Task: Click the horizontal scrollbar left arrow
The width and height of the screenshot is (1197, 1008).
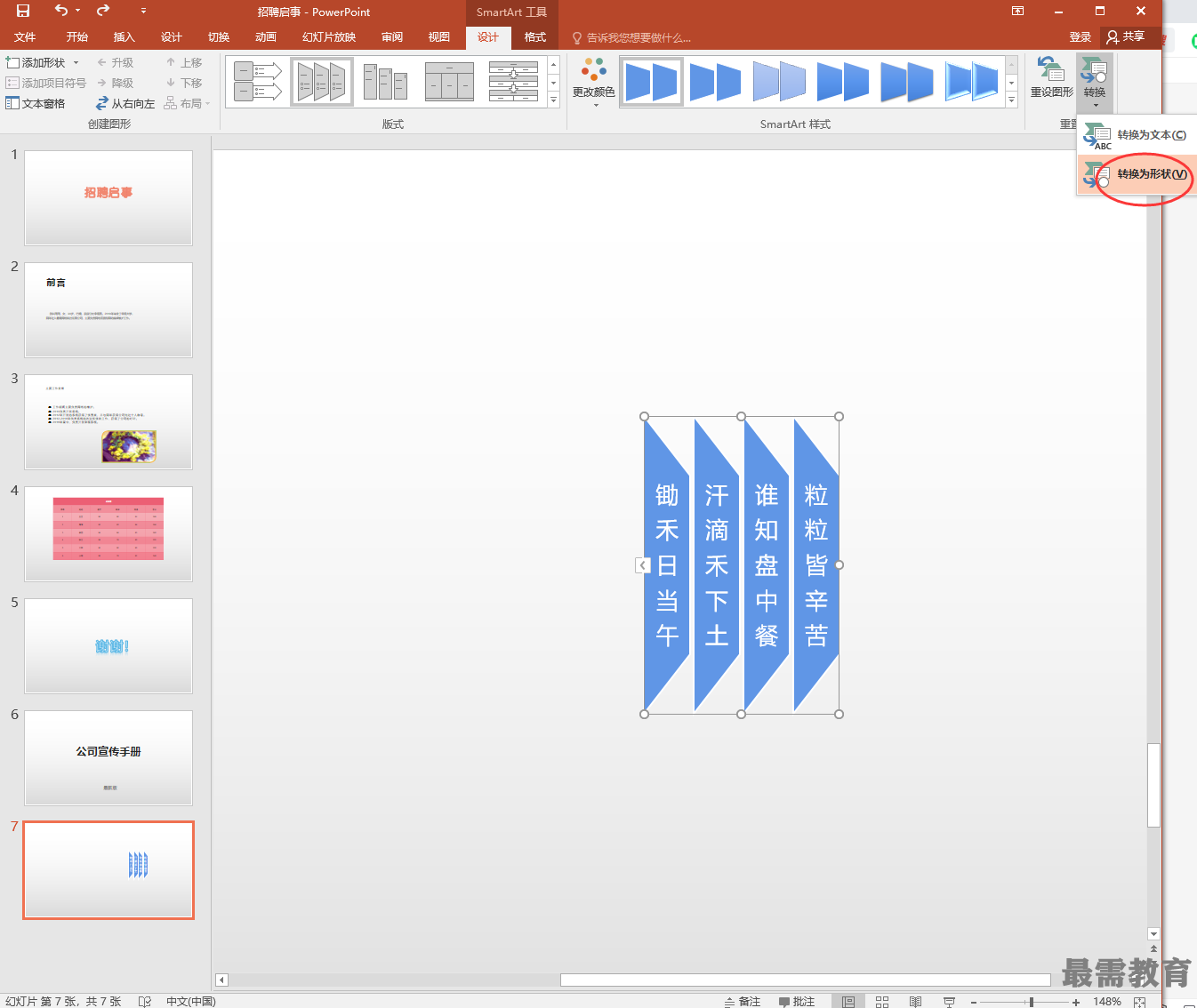Action: [x=222, y=980]
